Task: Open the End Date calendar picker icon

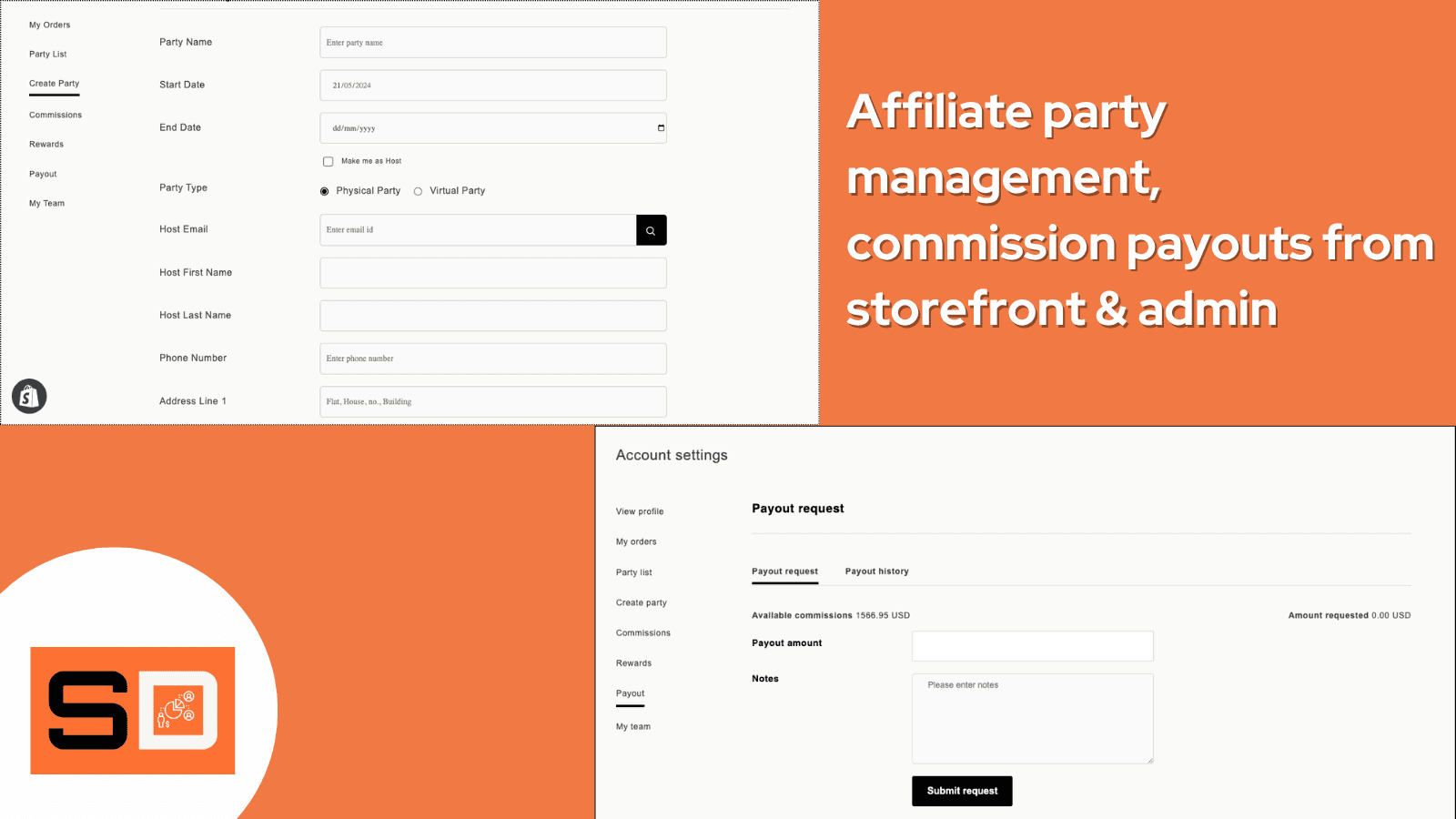Action: pos(661,128)
